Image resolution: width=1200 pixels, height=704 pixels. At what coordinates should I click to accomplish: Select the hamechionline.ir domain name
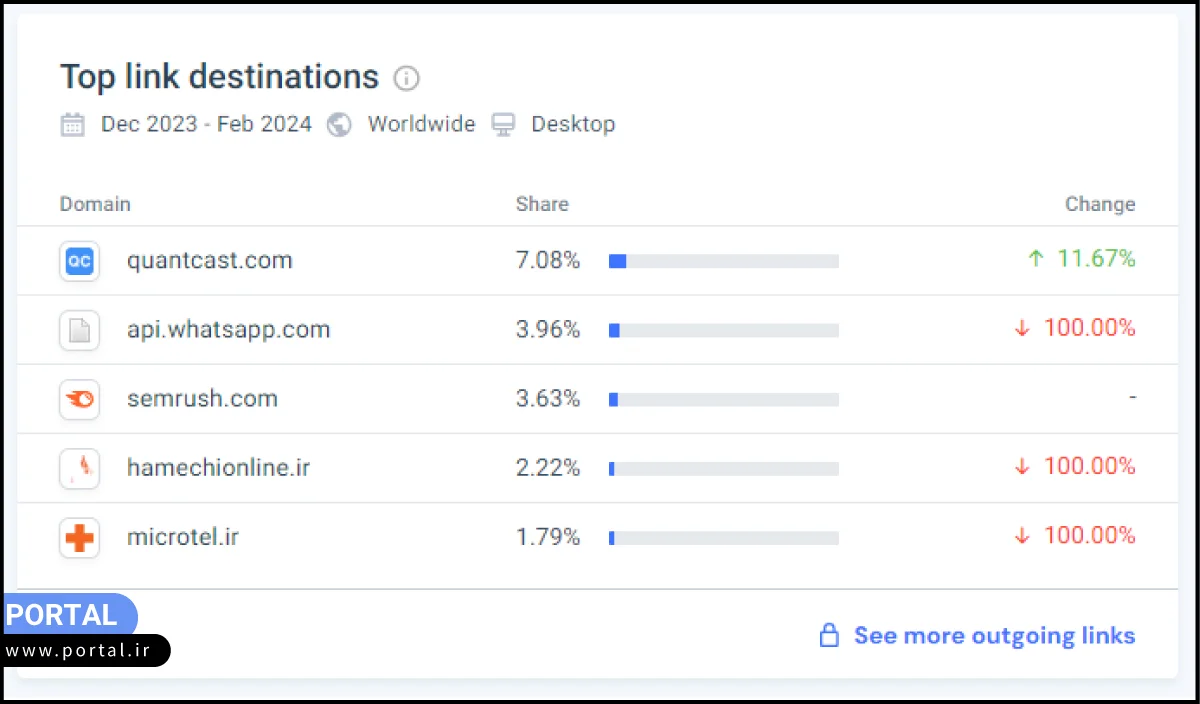[x=218, y=468]
